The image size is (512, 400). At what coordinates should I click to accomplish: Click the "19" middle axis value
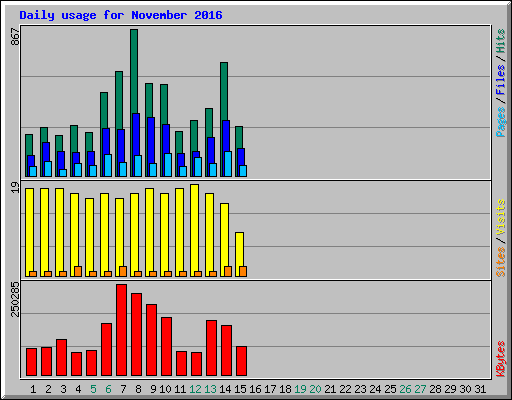tap(15, 187)
